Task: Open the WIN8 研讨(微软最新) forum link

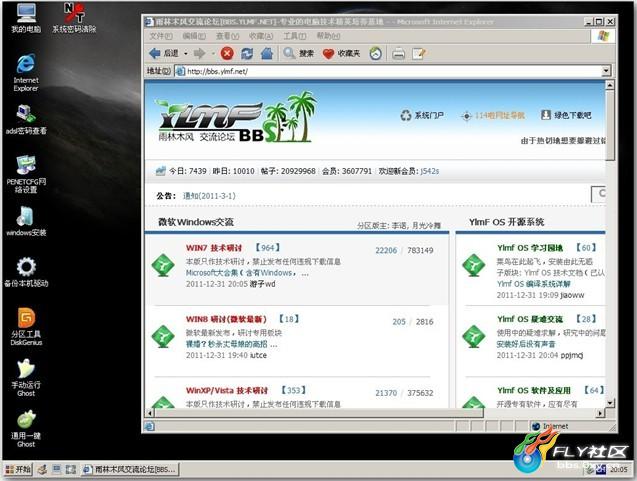Action: (226, 319)
